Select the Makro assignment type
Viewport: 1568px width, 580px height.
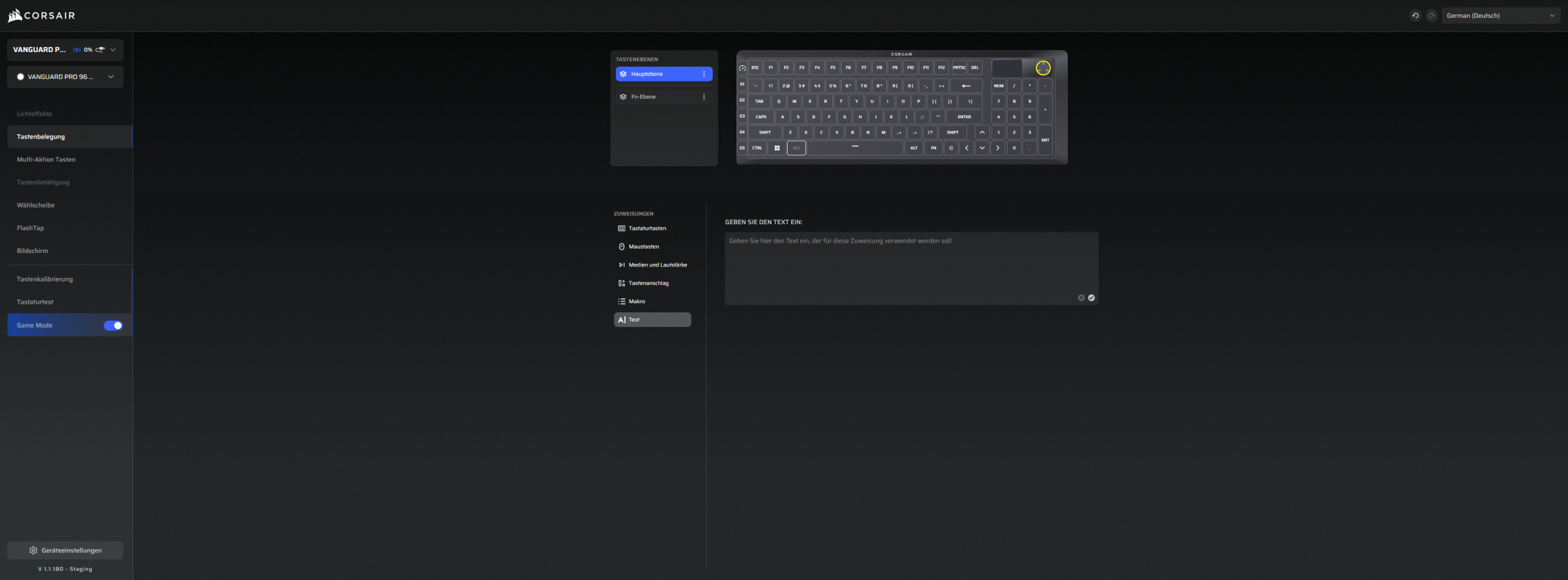(636, 301)
